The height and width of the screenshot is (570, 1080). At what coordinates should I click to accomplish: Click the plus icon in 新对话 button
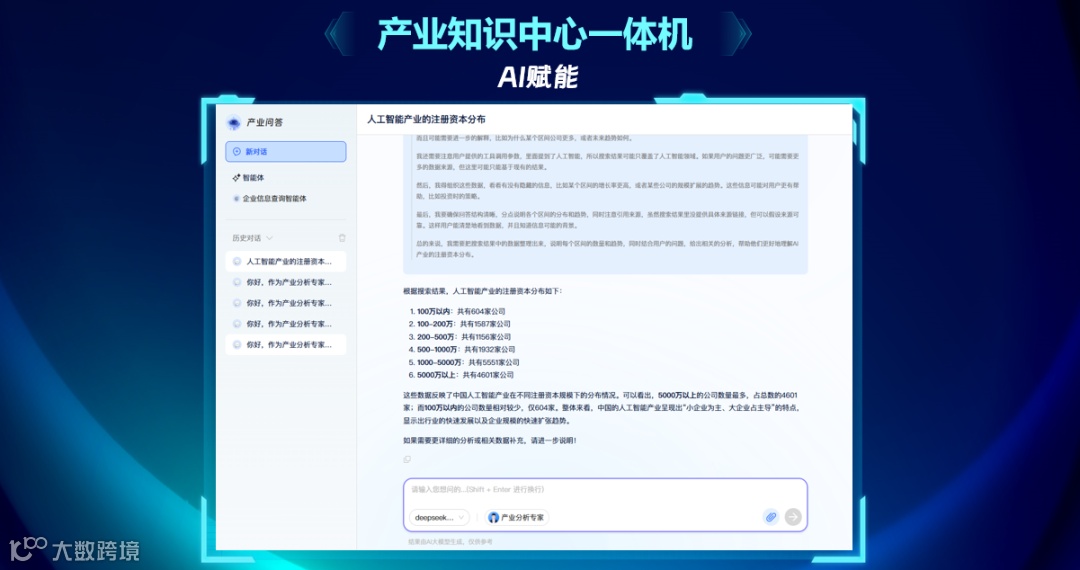pos(237,151)
